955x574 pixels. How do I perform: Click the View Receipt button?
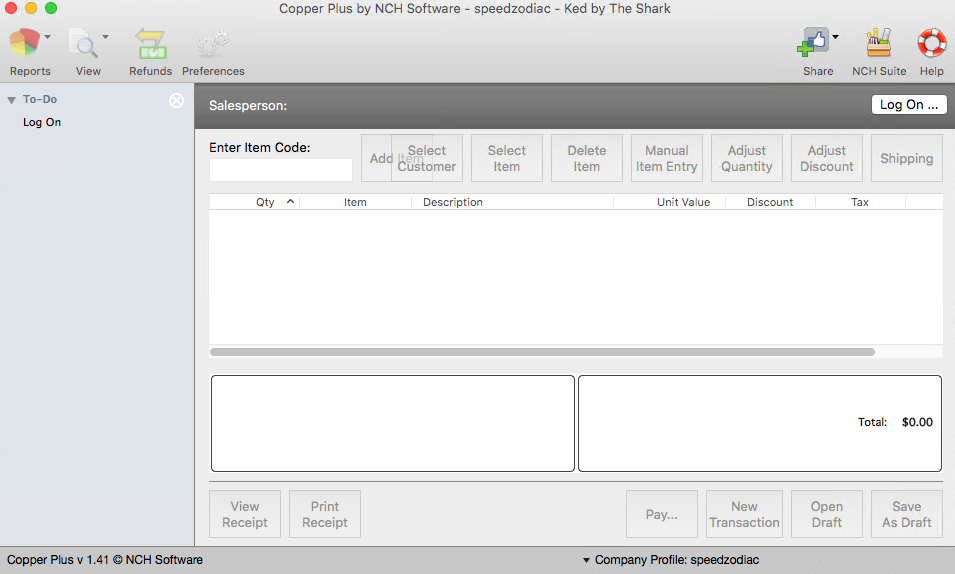(x=245, y=514)
